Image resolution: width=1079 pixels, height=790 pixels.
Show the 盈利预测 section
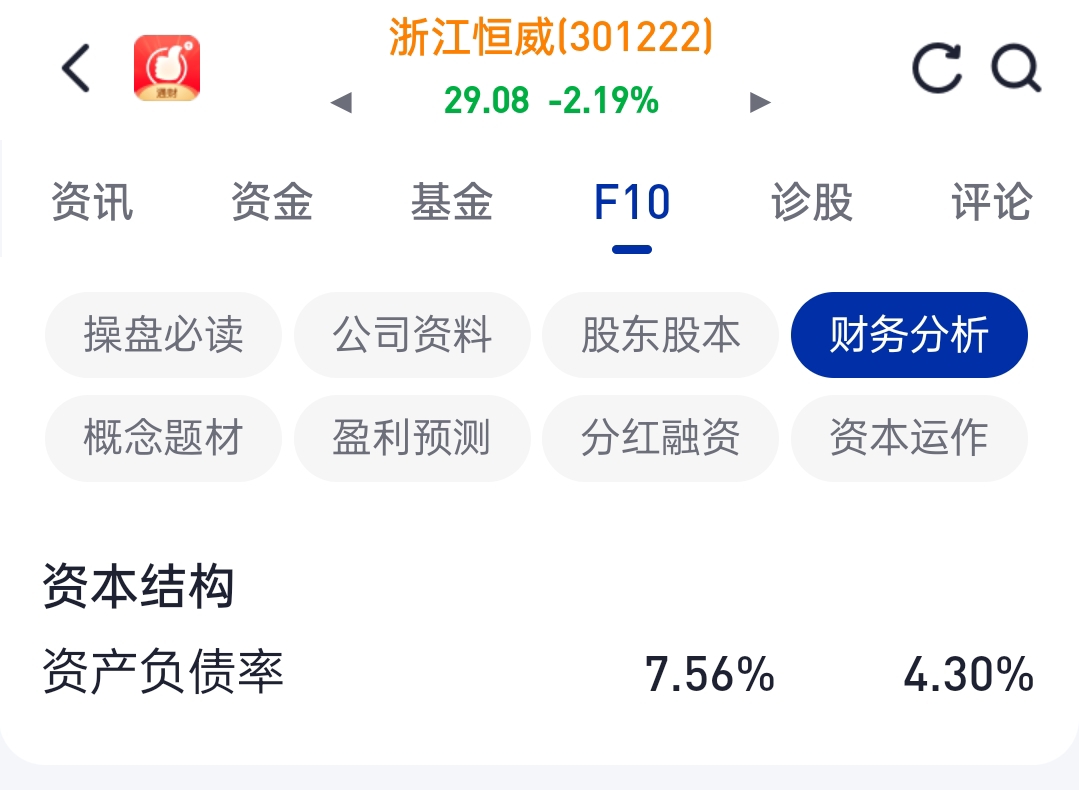pos(412,438)
